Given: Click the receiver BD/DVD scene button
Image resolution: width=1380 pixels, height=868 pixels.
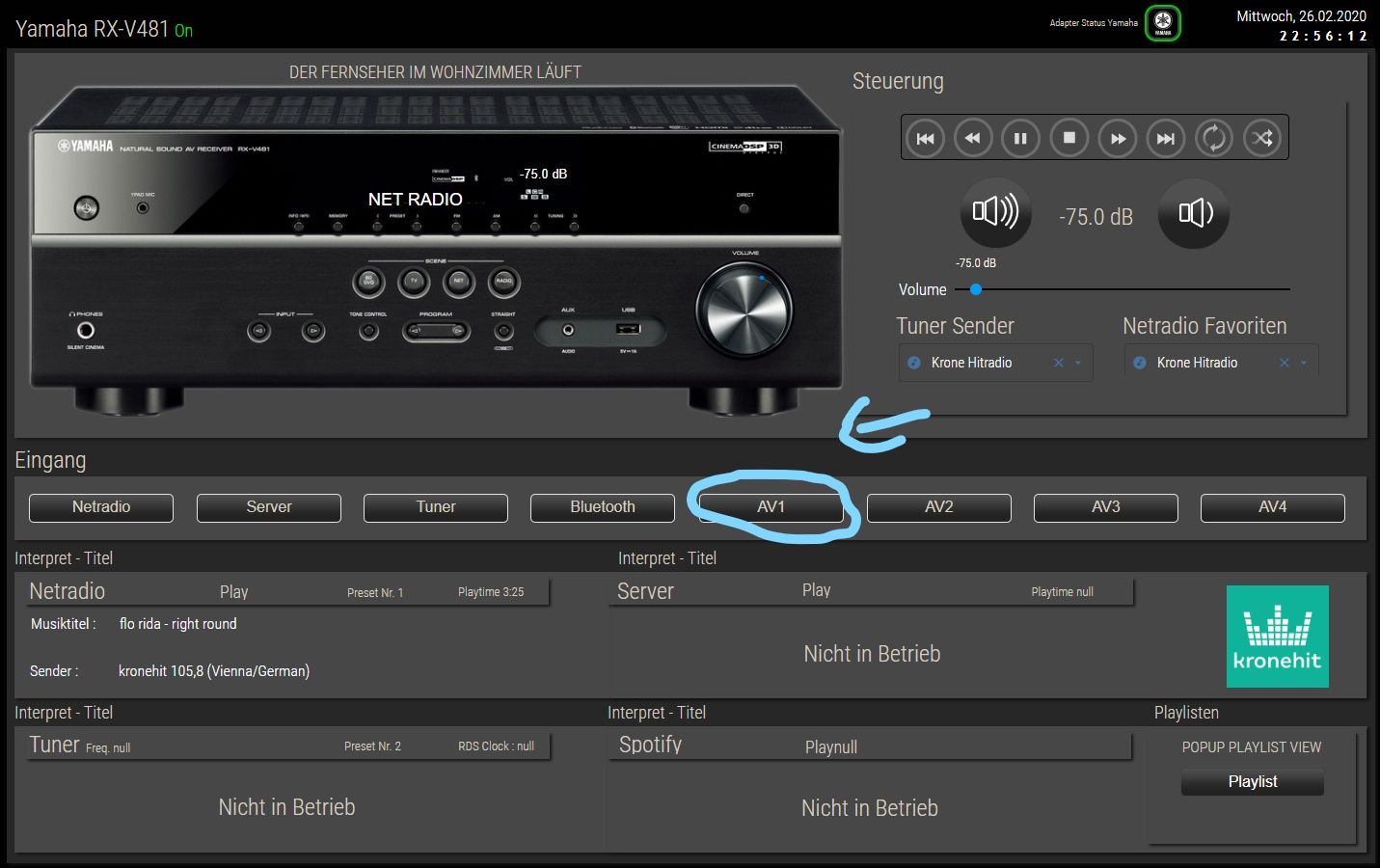Looking at the screenshot, I should coord(368,282).
